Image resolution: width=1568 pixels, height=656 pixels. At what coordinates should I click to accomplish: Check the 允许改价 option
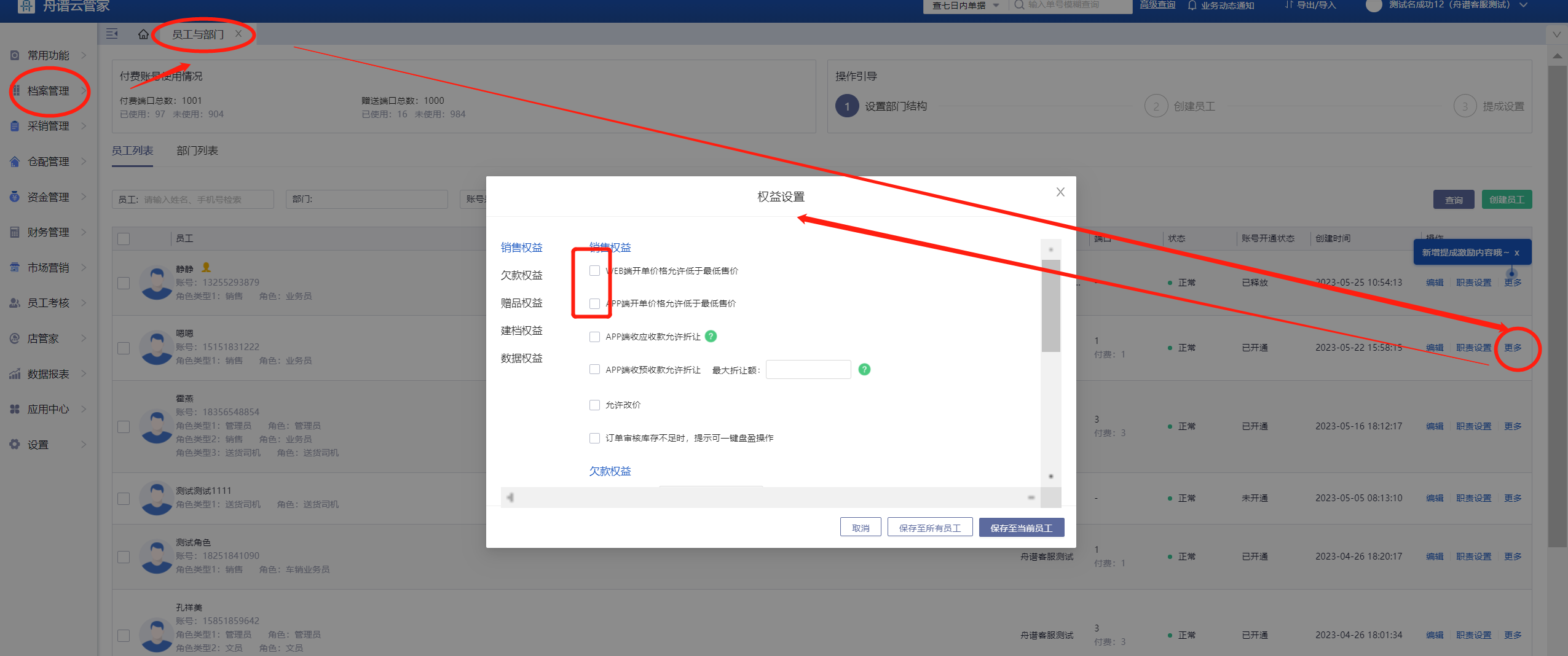[594, 405]
